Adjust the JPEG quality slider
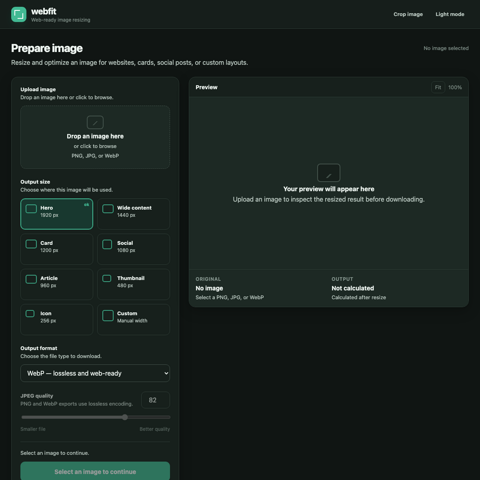The width and height of the screenshot is (480, 480). coord(95,417)
